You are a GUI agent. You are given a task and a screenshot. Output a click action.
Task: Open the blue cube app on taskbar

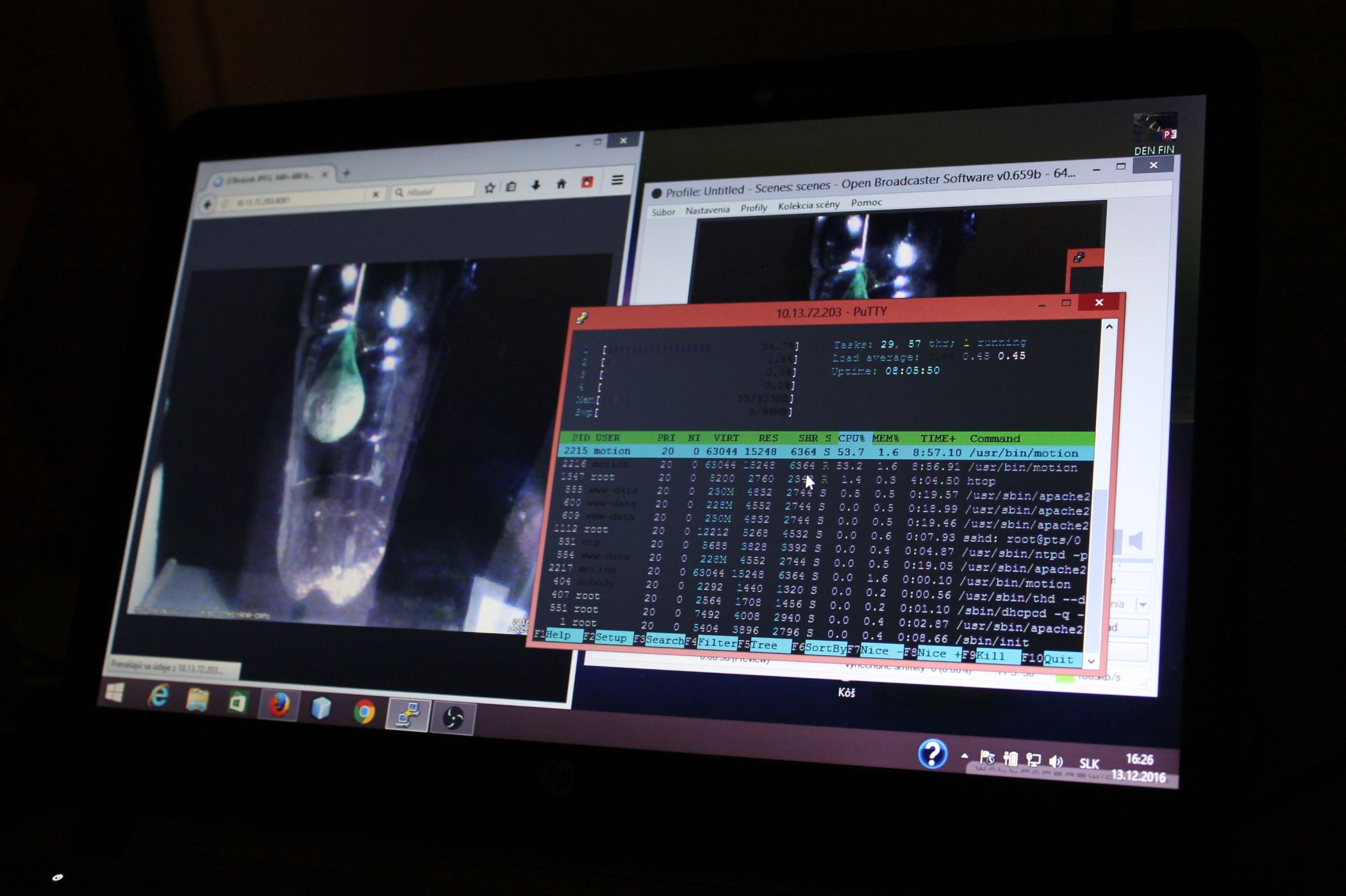(x=321, y=708)
